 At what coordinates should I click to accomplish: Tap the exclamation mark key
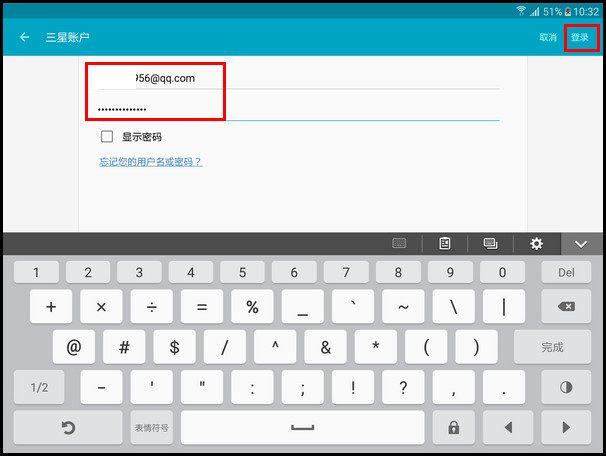(x=353, y=387)
